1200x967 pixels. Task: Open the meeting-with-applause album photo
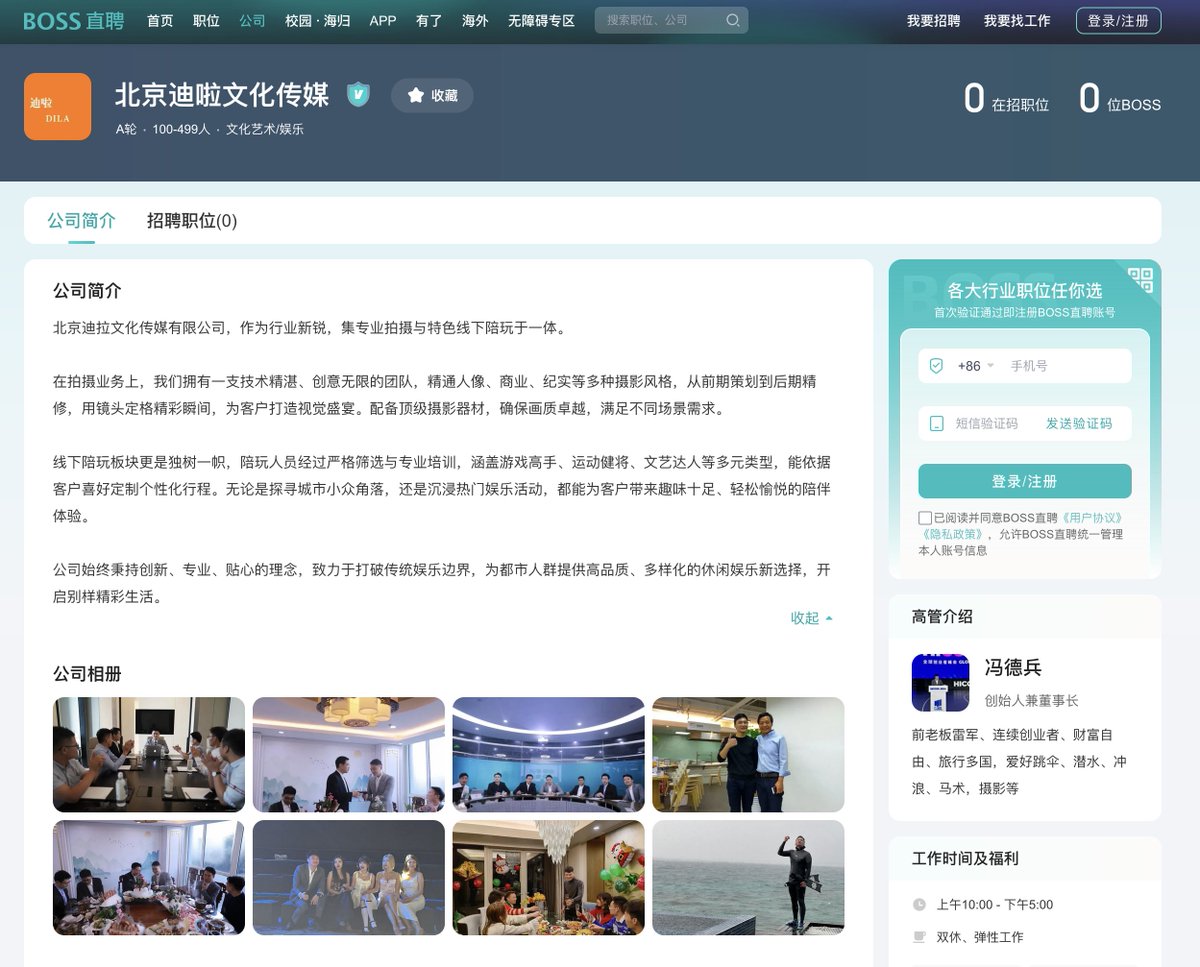click(x=149, y=754)
